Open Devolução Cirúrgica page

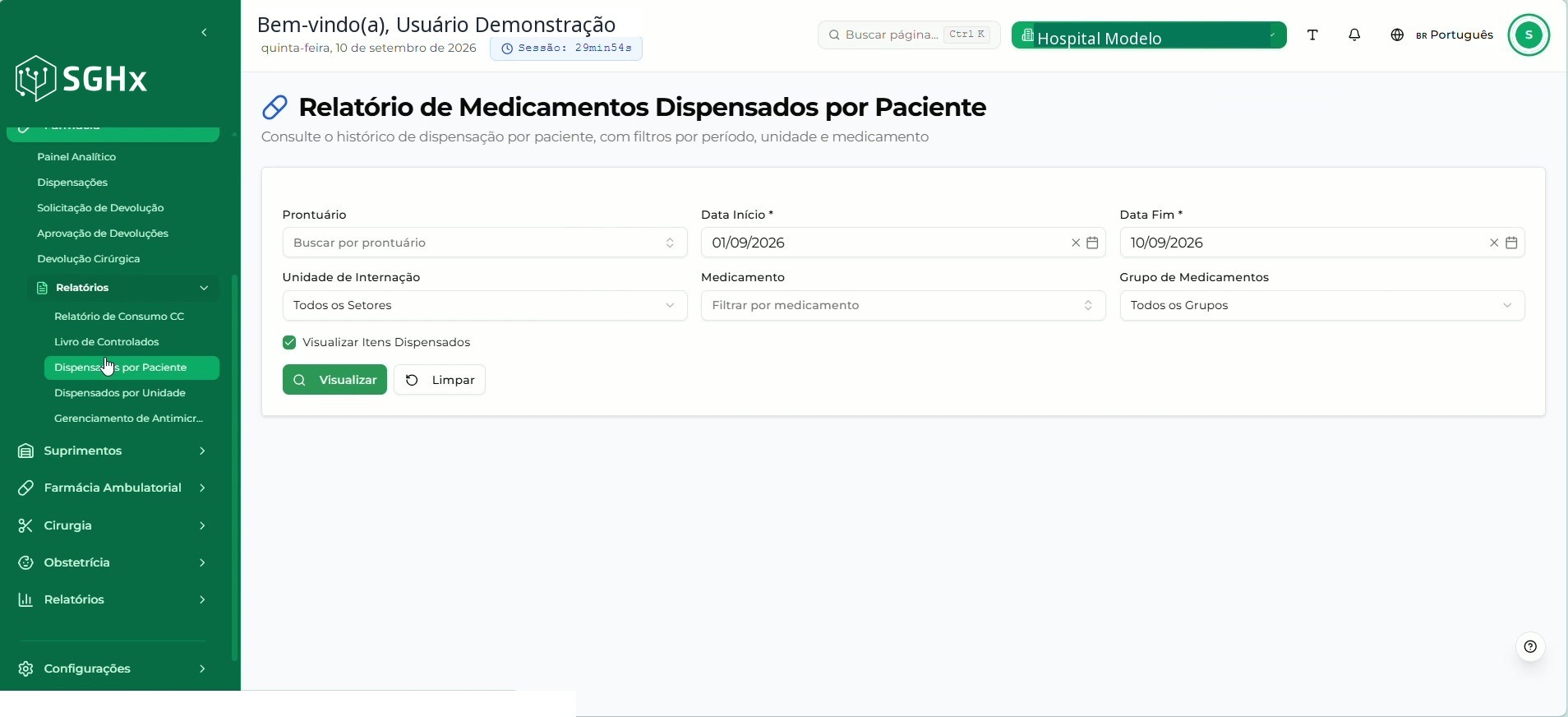[x=89, y=259]
